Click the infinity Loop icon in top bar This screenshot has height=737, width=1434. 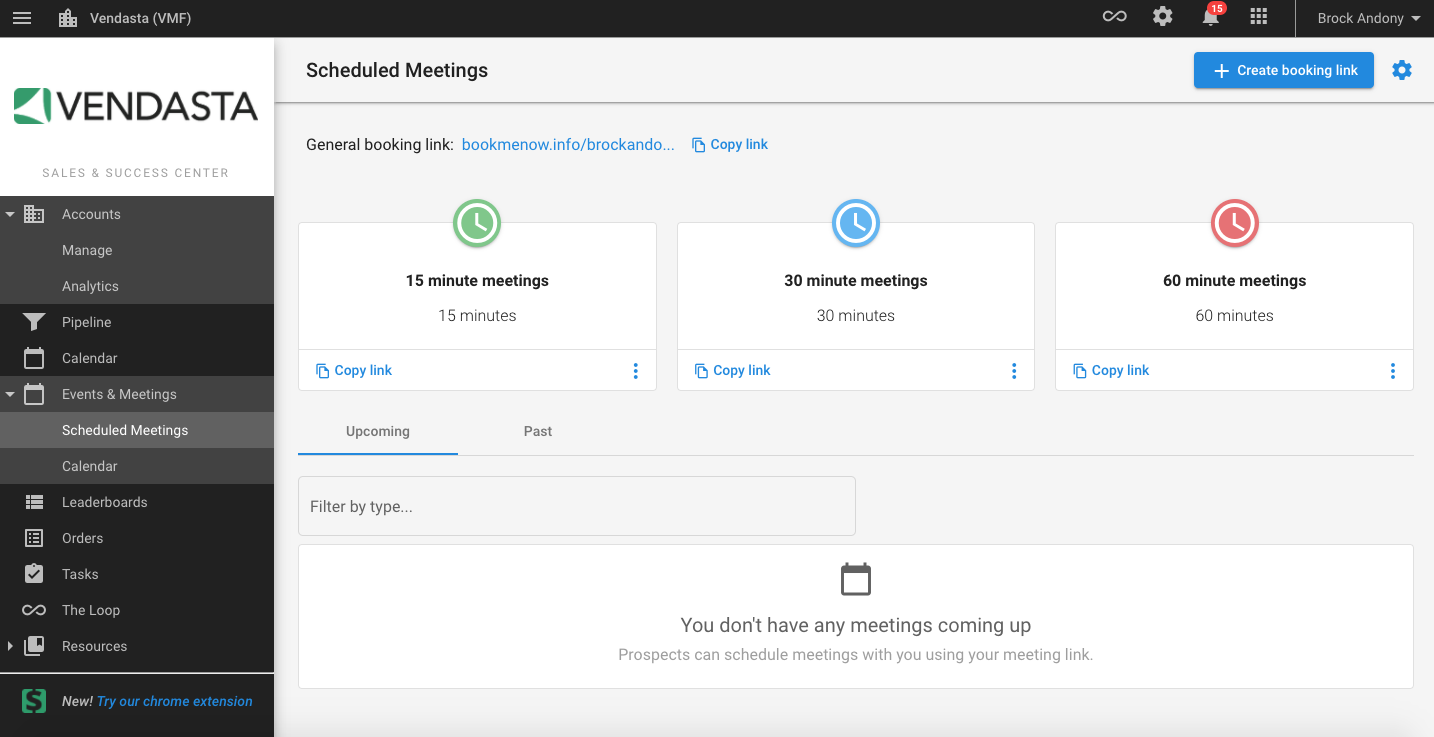pos(1114,17)
